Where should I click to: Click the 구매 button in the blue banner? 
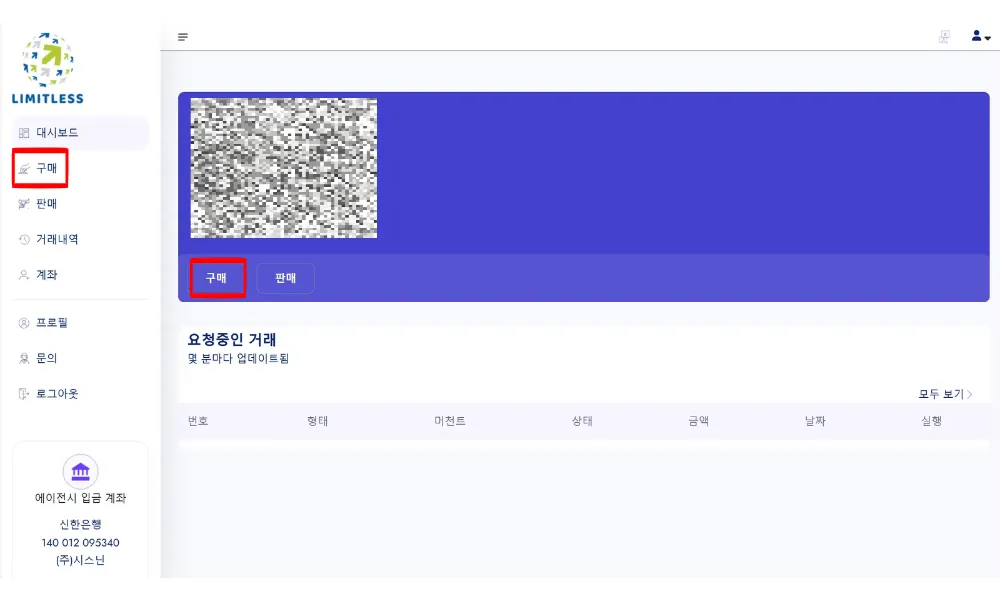point(217,278)
